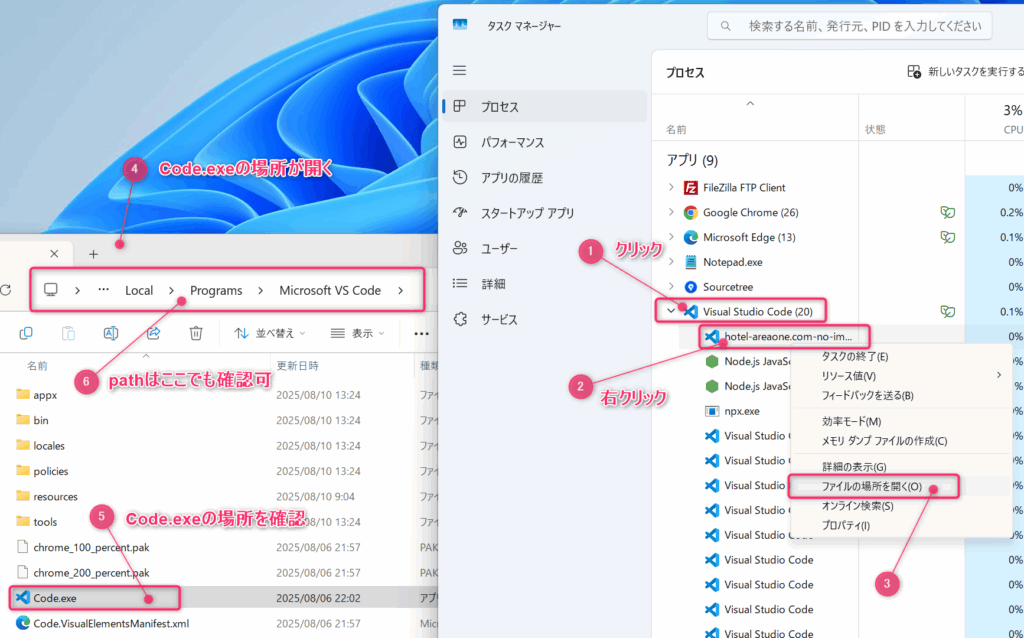Open the リソース値(V) submenu
The width and height of the screenshot is (1024, 638).
pos(901,376)
